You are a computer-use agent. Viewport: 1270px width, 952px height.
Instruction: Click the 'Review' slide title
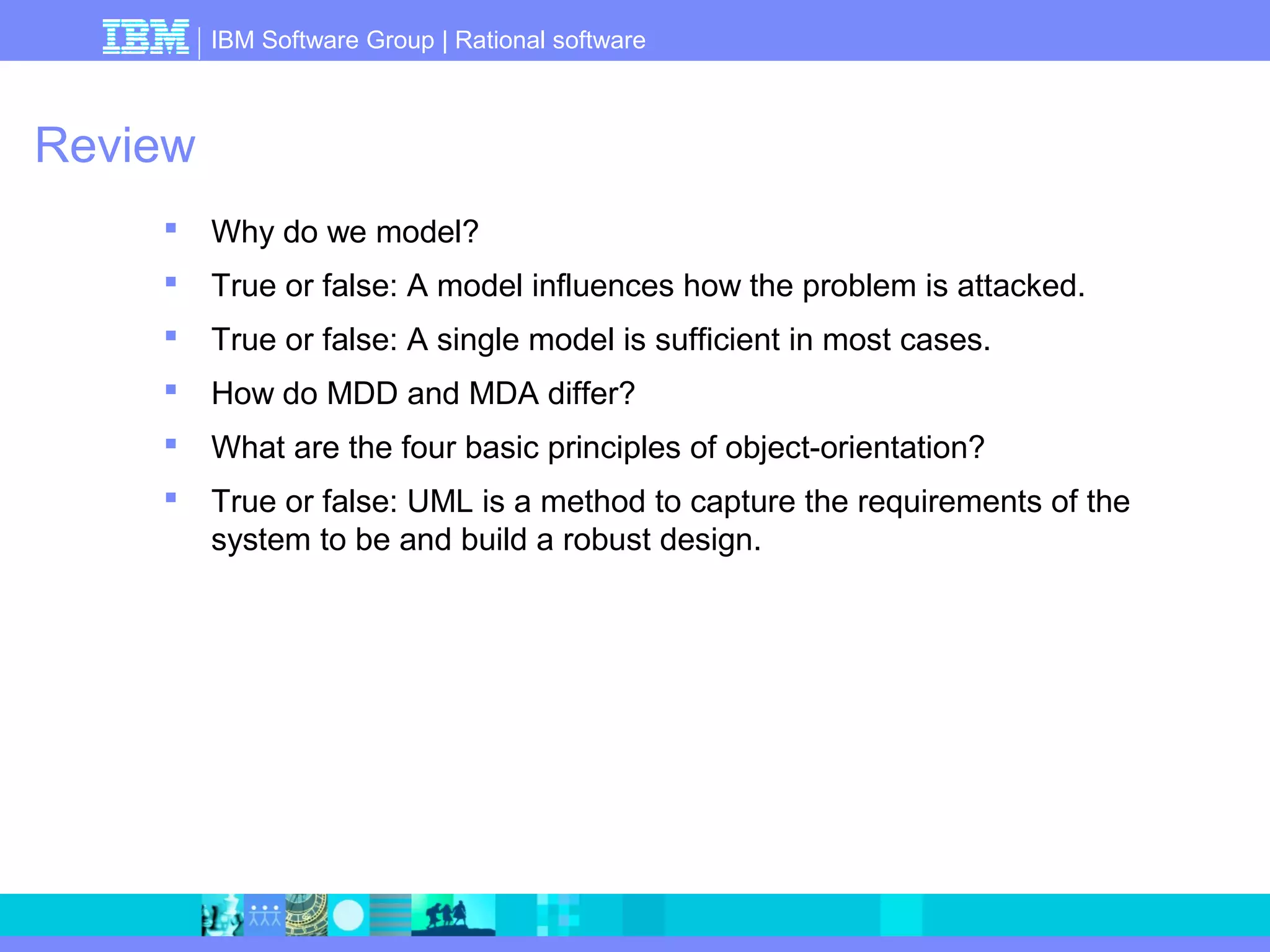115,145
